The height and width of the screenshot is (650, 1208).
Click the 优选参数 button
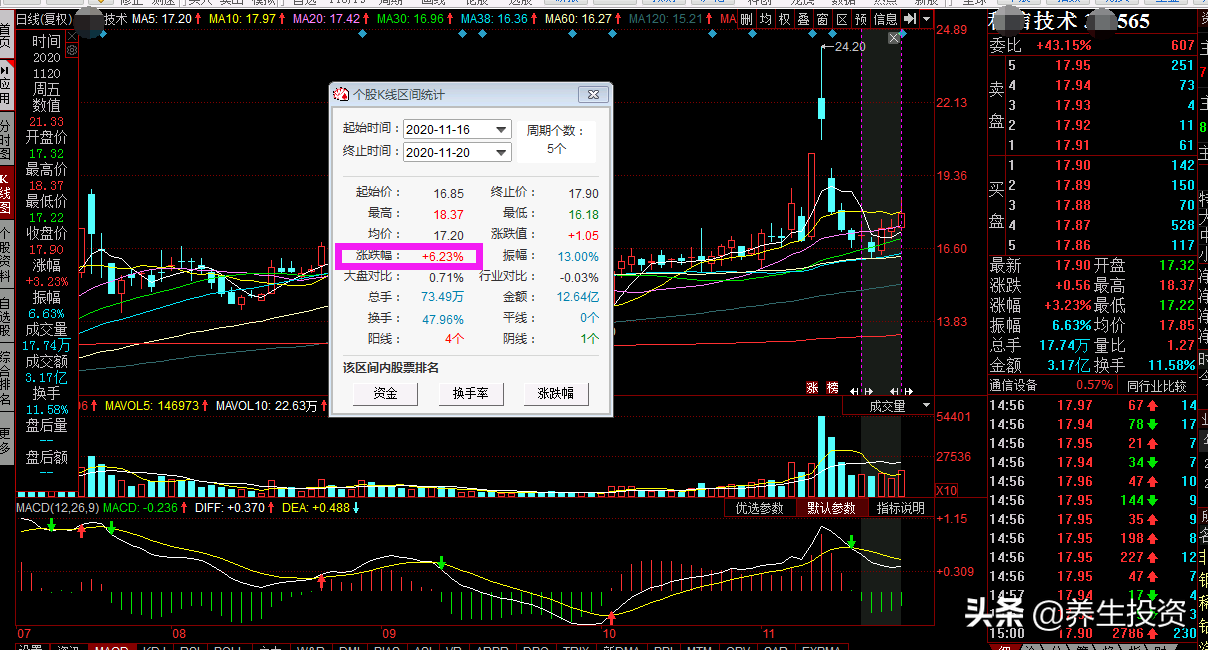[x=760, y=508]
